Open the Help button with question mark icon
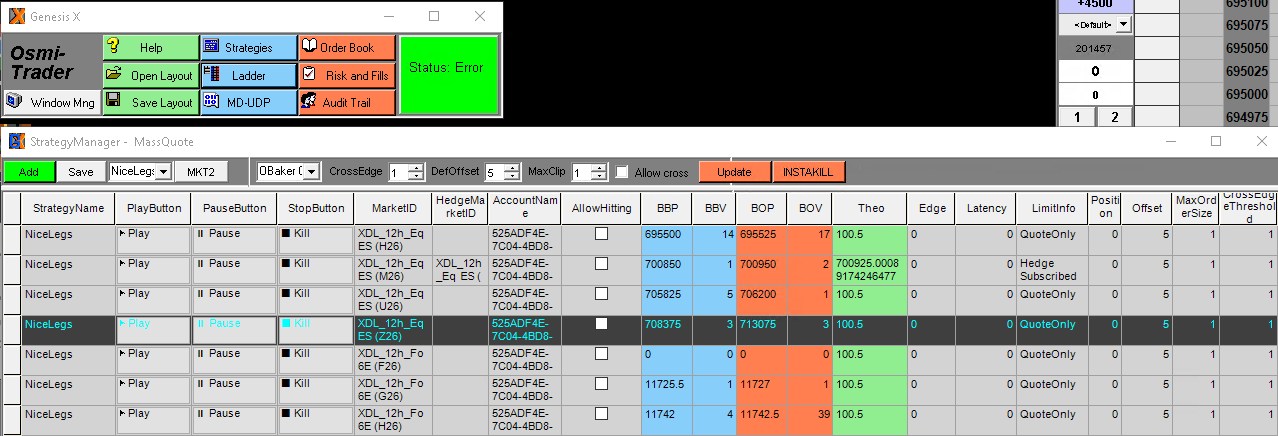 pos(150,48)
